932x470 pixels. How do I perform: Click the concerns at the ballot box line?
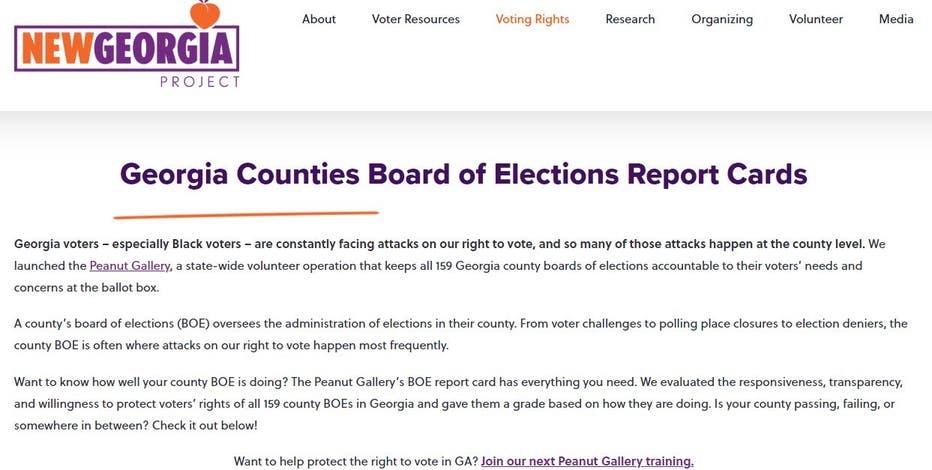87,288
